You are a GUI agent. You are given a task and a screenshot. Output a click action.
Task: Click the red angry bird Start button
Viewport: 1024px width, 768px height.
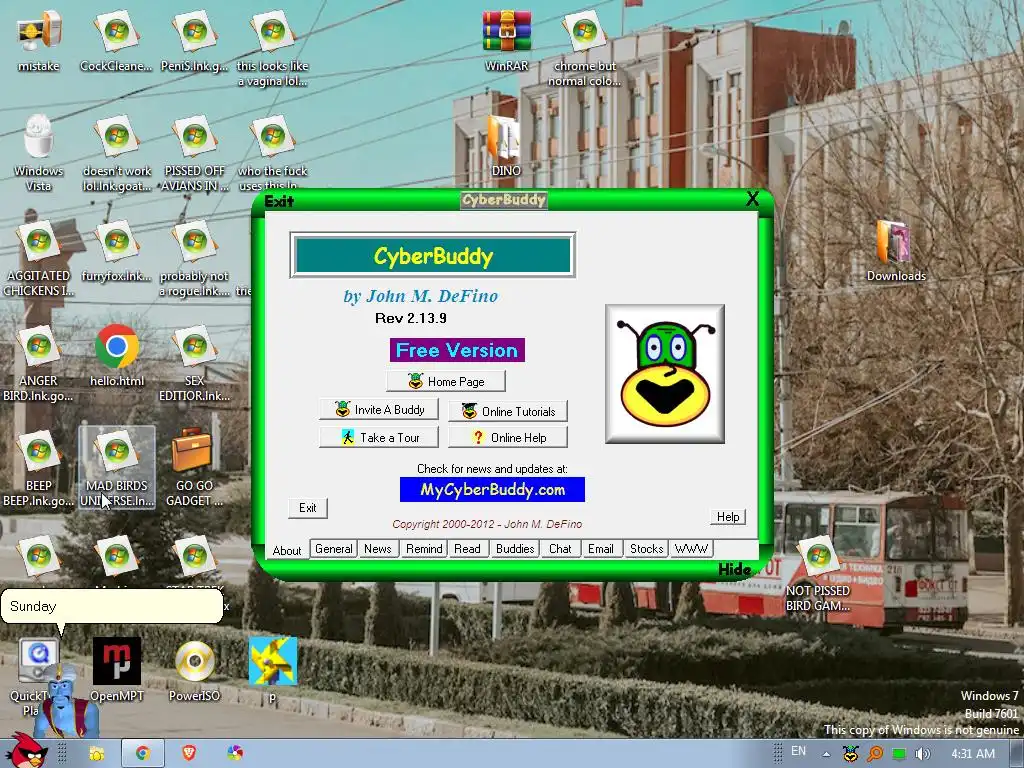coord(25,751)
